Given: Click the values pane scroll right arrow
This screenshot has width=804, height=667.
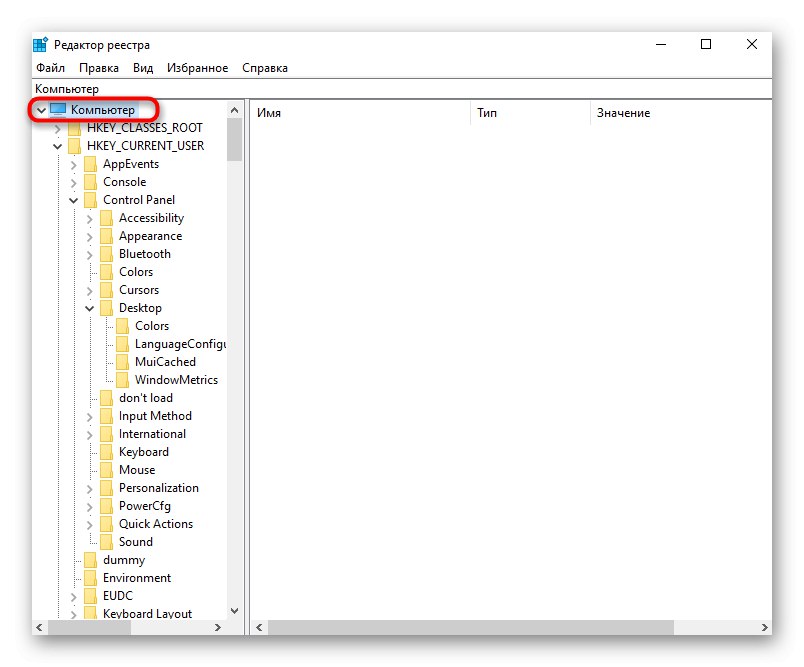Looking at the screenshot, I should pyautogui.click(x=765, y=627).
